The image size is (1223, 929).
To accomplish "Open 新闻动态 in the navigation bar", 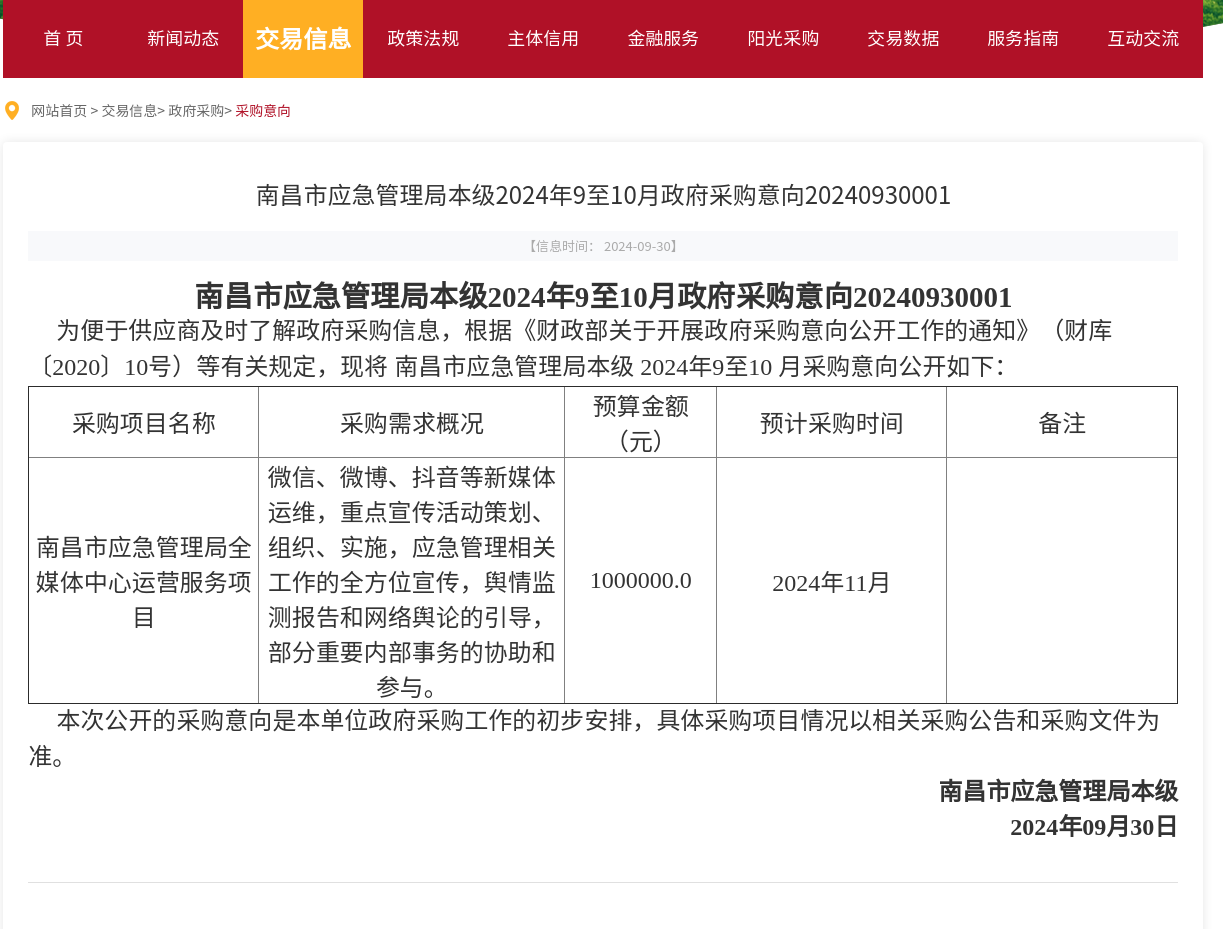I will click(x=183, y=39).
